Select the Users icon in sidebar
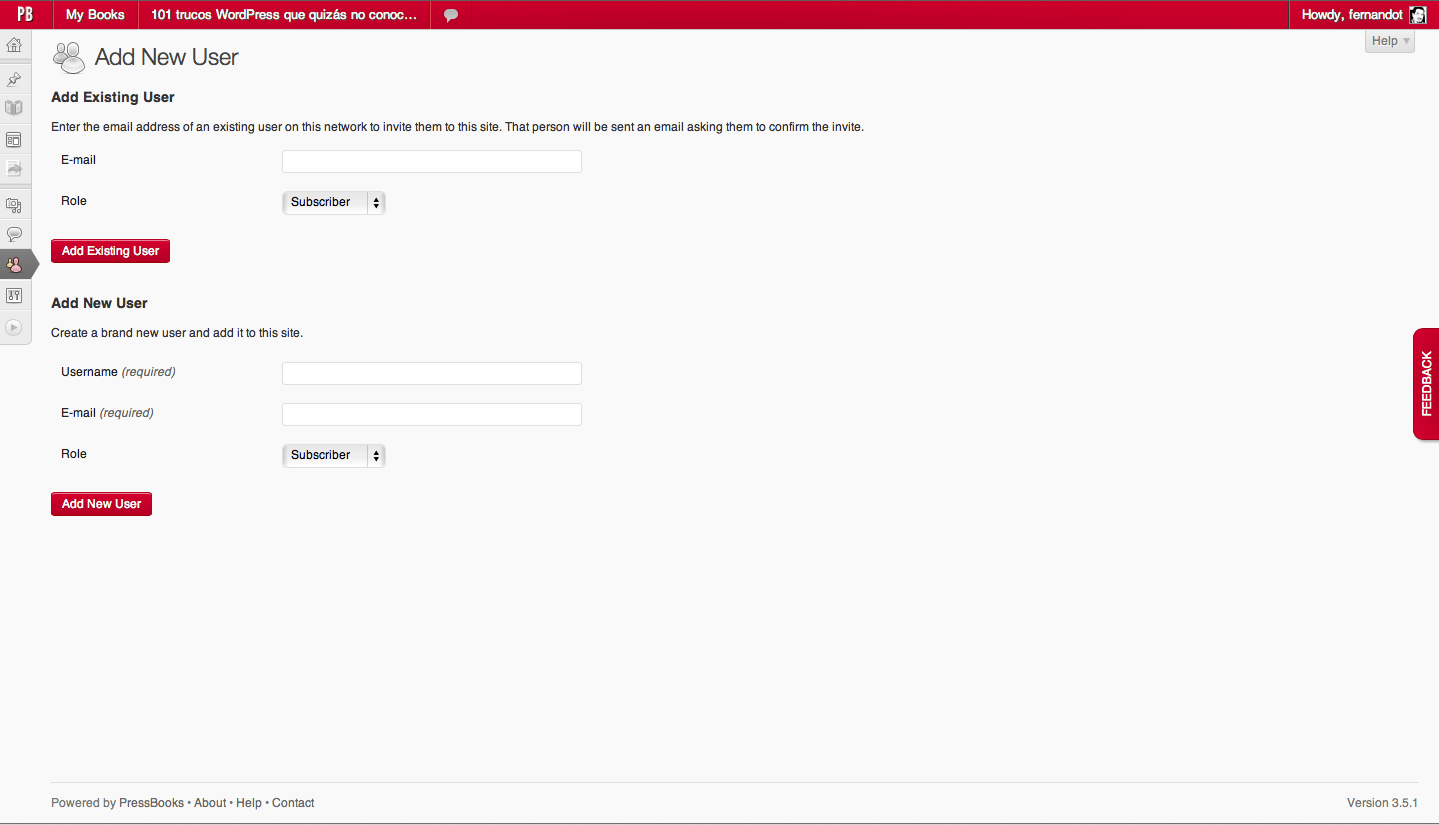The image size is (1439, 825). click(x=14, y=265)
